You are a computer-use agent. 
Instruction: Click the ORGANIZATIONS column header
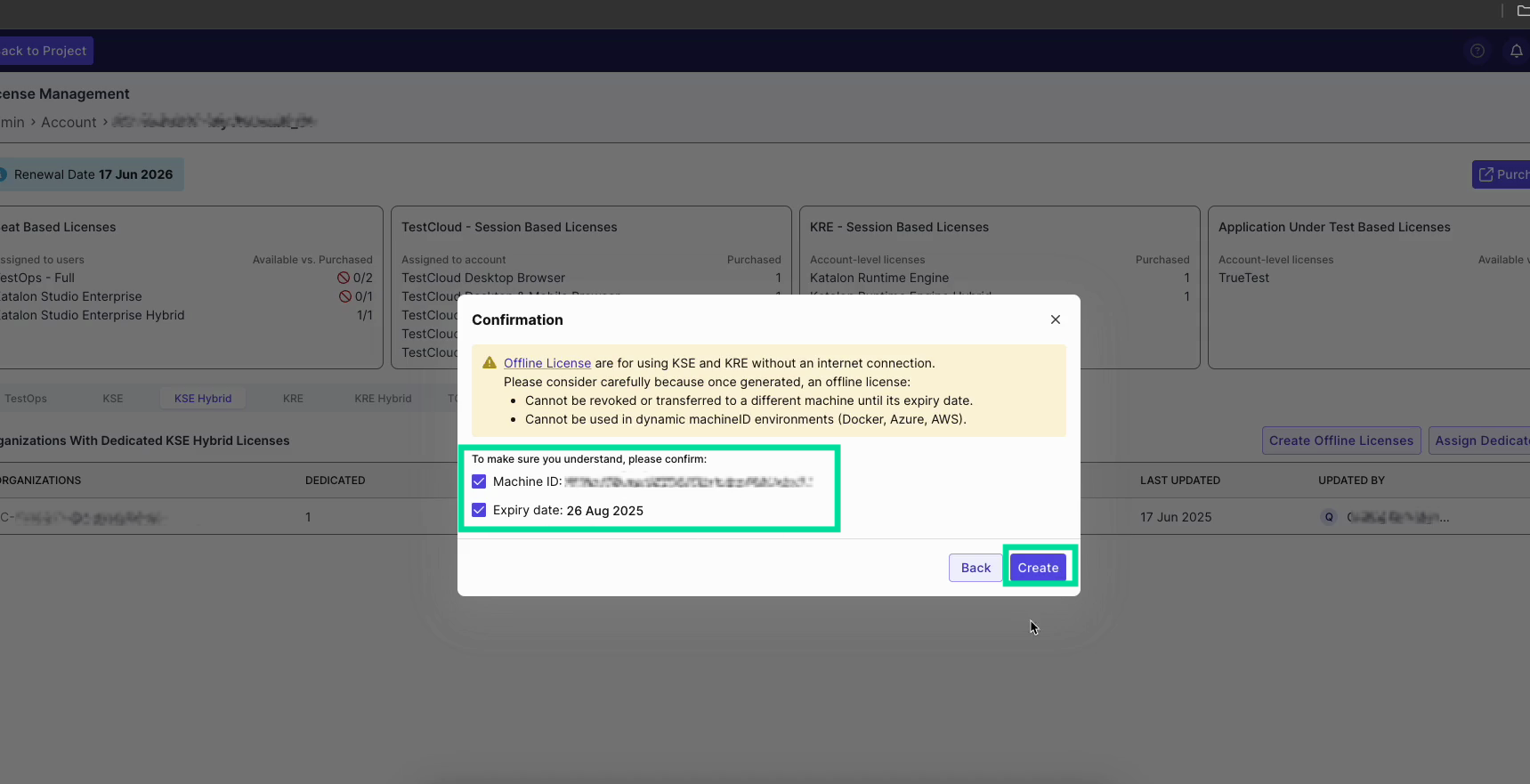[x=40, y=481]
